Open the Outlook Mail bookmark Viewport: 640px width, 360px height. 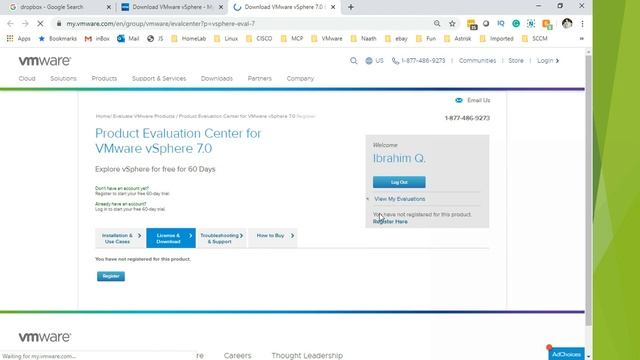pyautogui.click(x=128, y=38)
